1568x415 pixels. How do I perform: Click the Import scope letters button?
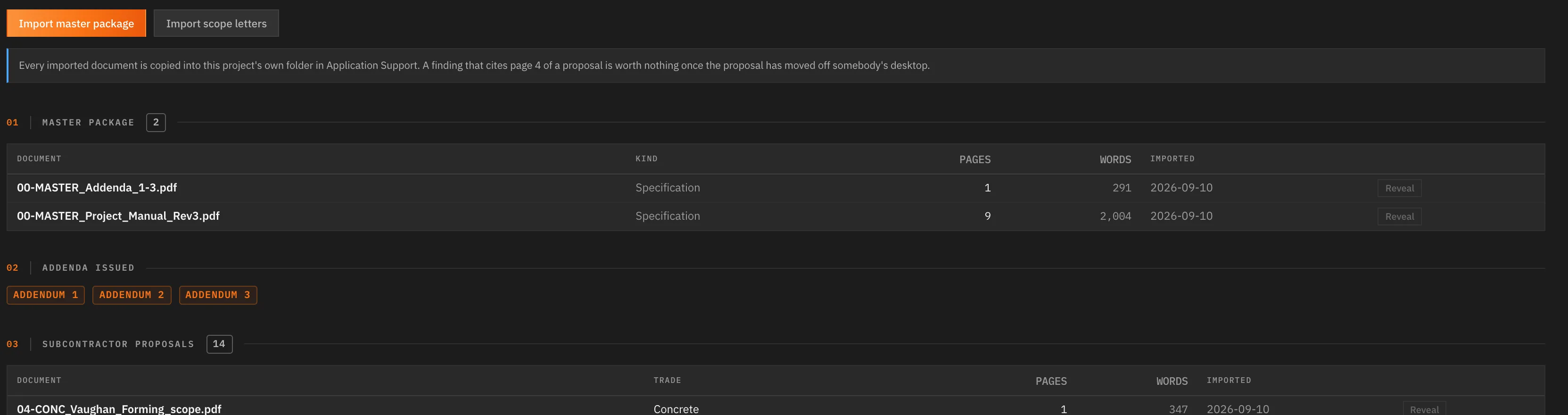[x=216, y=23]
